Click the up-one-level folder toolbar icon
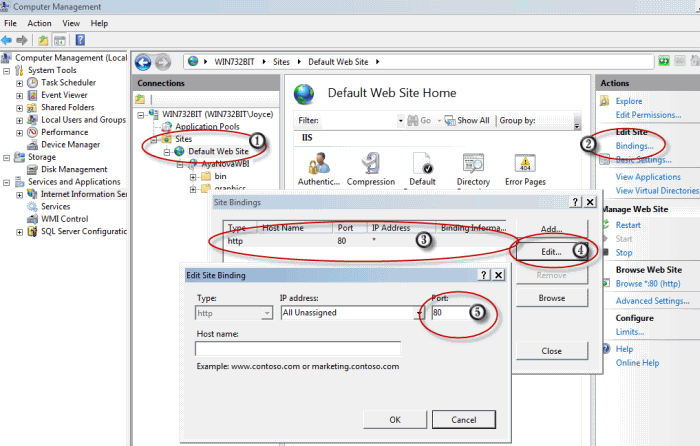The width and height of the screenshot is (700, 446). [x=43, y=40]
